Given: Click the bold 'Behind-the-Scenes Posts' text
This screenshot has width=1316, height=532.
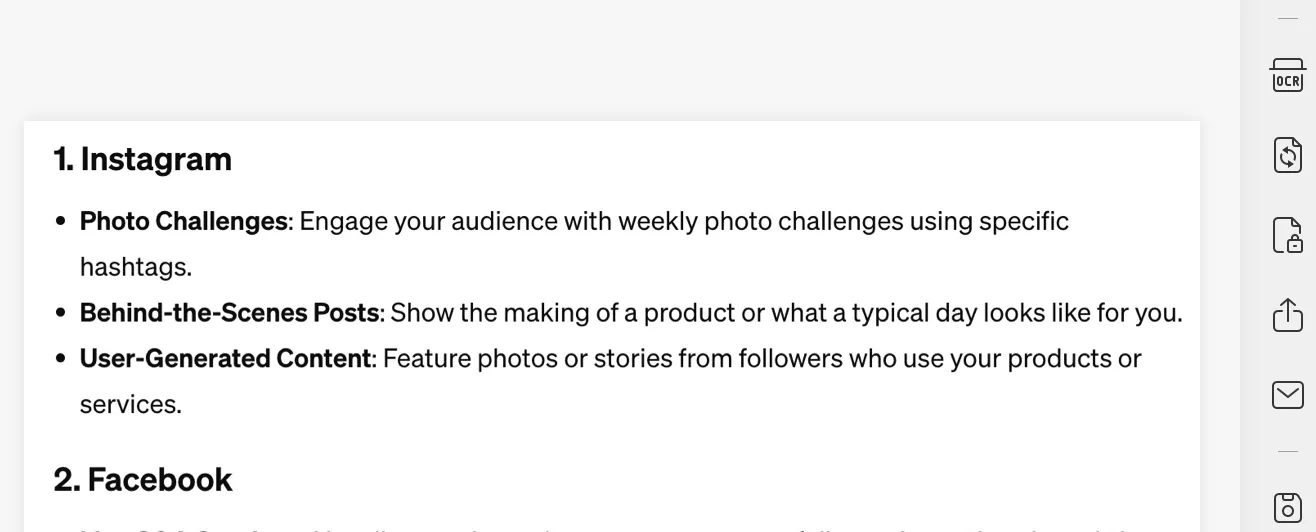Looking at the screenshot, I should tap(229, 313).
